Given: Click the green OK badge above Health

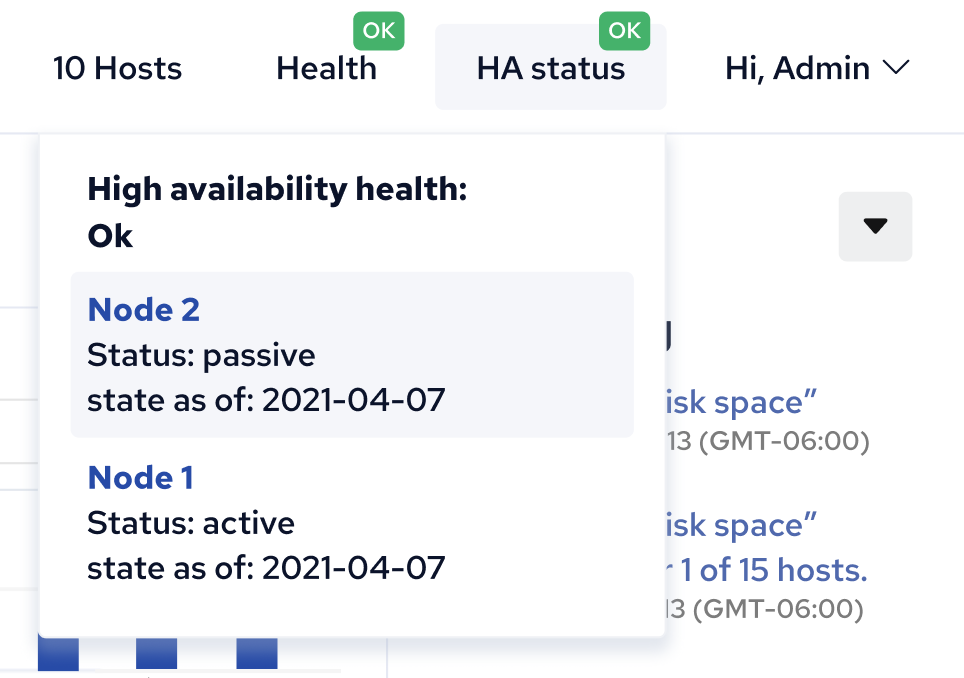Looking at the screenshot, I should click(x=378, y=30).
